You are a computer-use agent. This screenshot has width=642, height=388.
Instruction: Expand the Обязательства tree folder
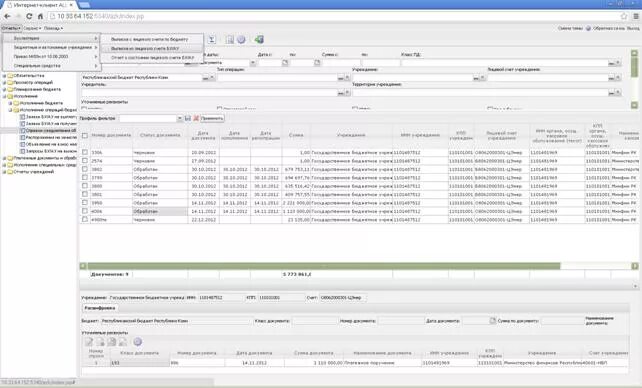point(5,76)
